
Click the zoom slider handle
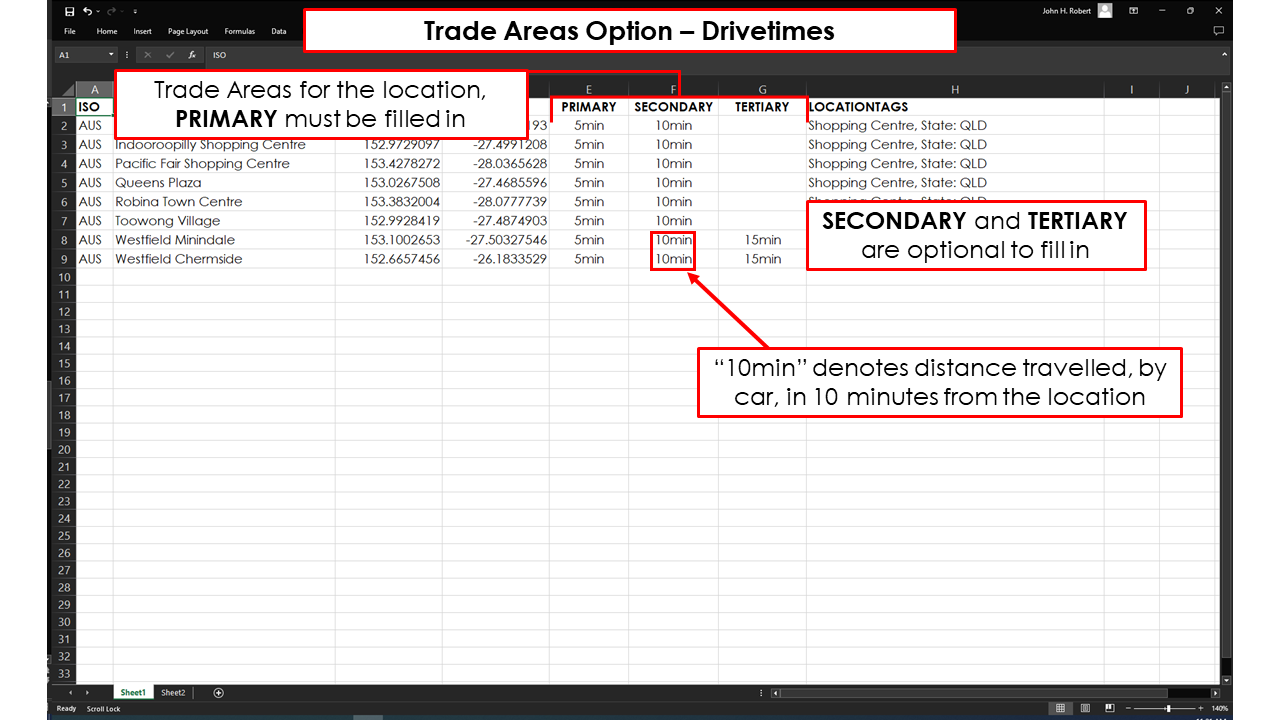tap(1168, 708)
